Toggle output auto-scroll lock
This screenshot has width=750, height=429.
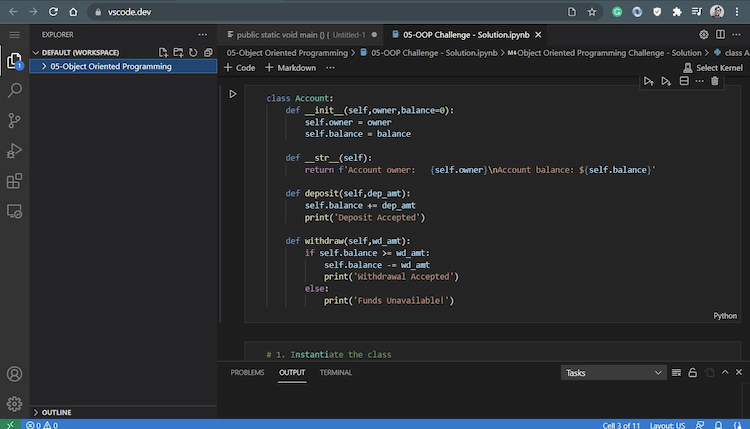point(693,373)
